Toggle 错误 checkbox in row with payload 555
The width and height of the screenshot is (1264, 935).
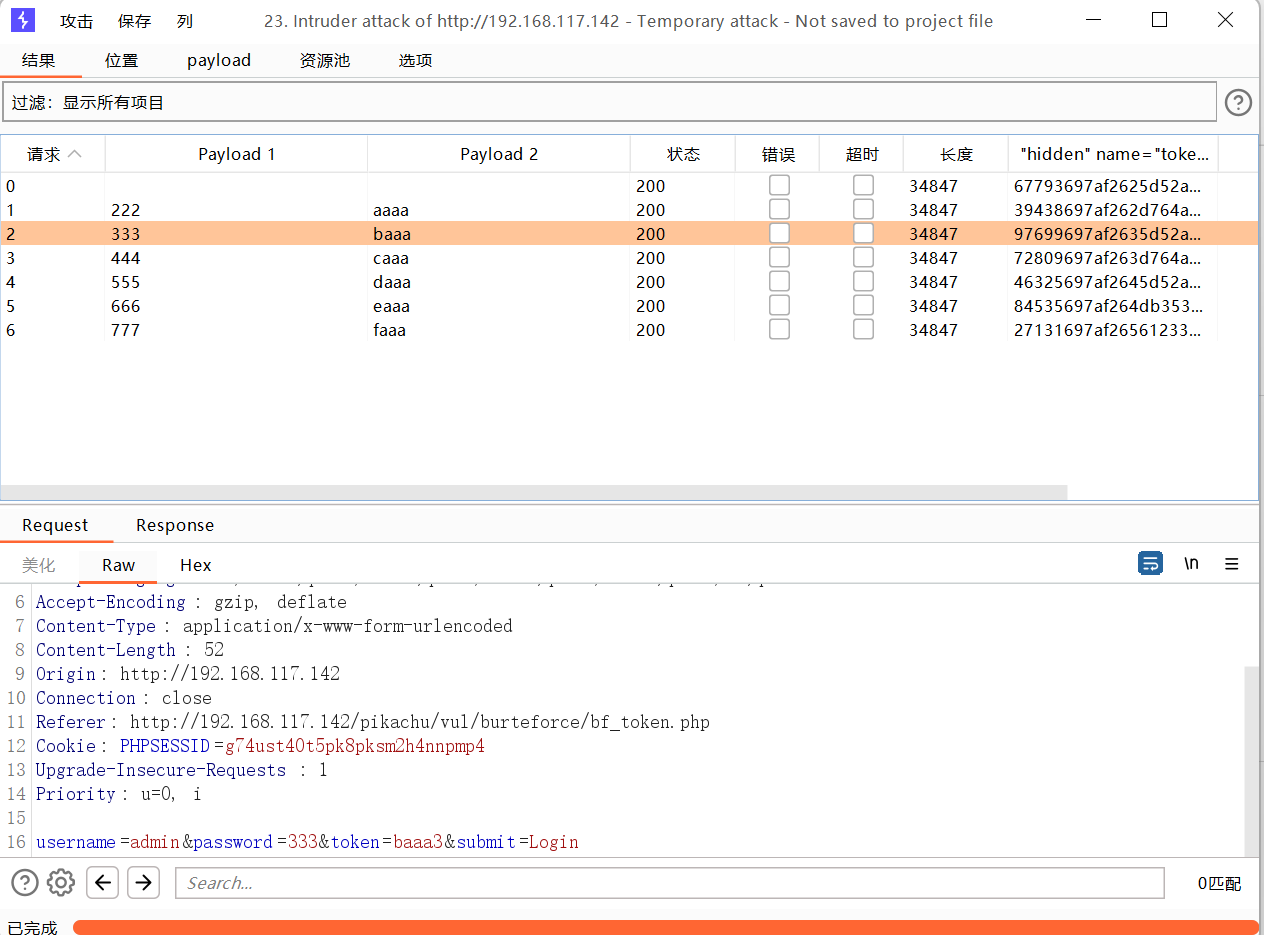click(779, 281)
